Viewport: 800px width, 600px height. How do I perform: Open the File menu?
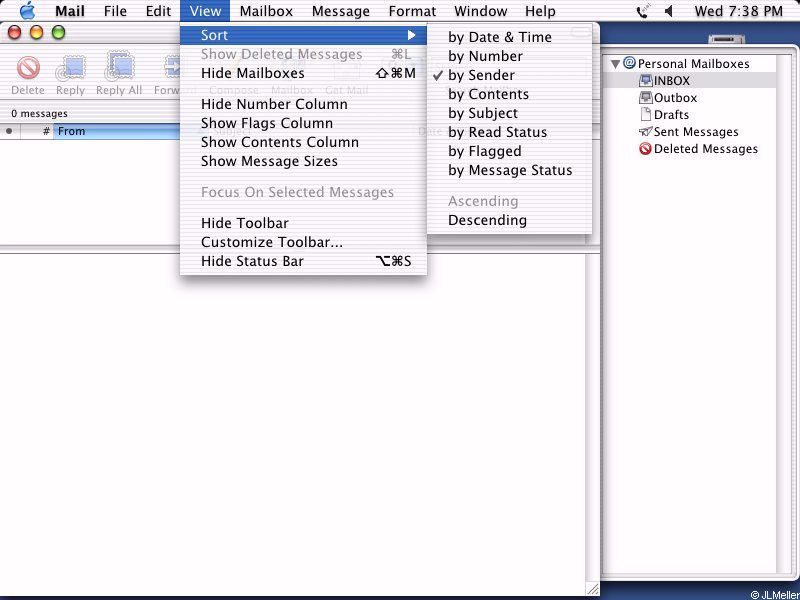[x=115, y=11]
